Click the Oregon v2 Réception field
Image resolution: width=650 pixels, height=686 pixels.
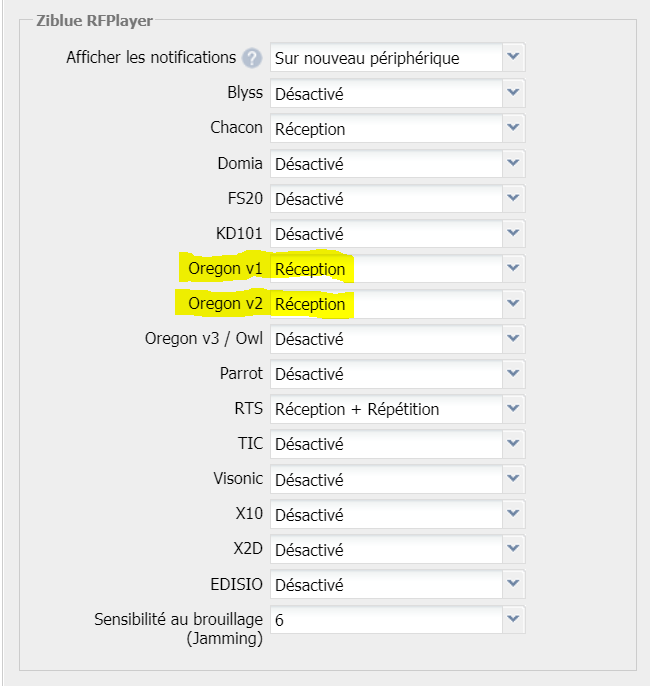386,304
